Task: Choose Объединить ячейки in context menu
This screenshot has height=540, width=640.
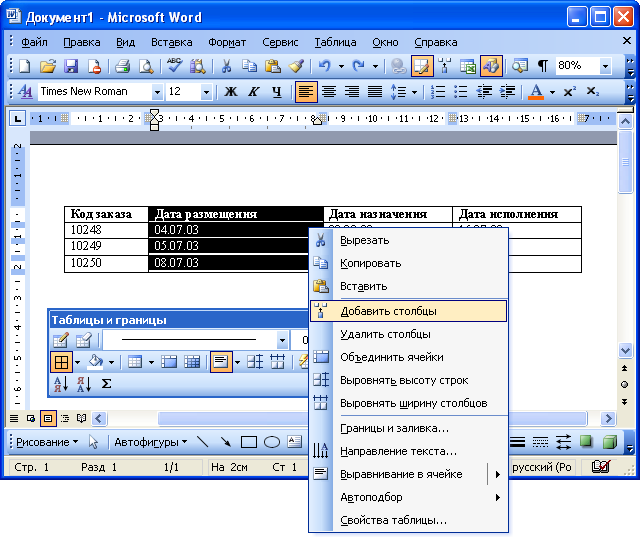Action: point(408,357)
